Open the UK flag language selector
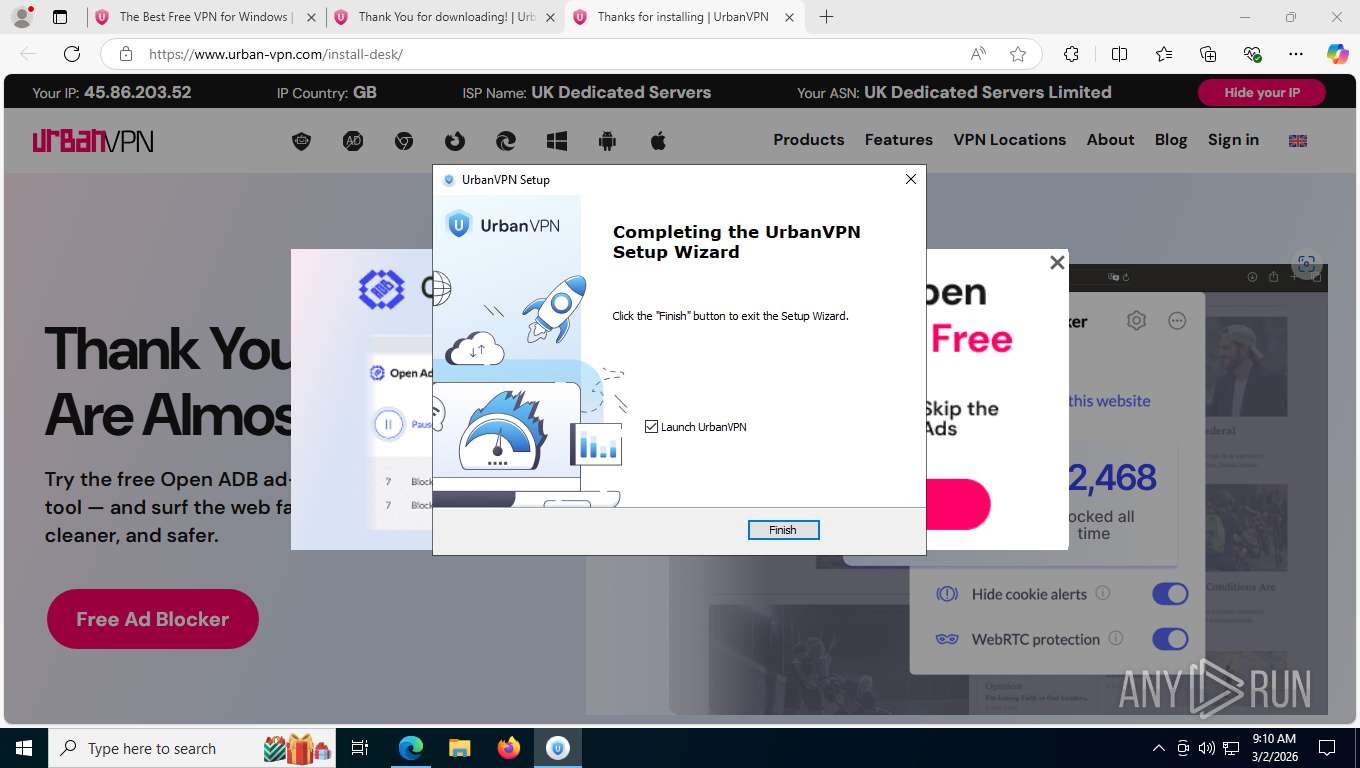 (x=1298, y=141)
